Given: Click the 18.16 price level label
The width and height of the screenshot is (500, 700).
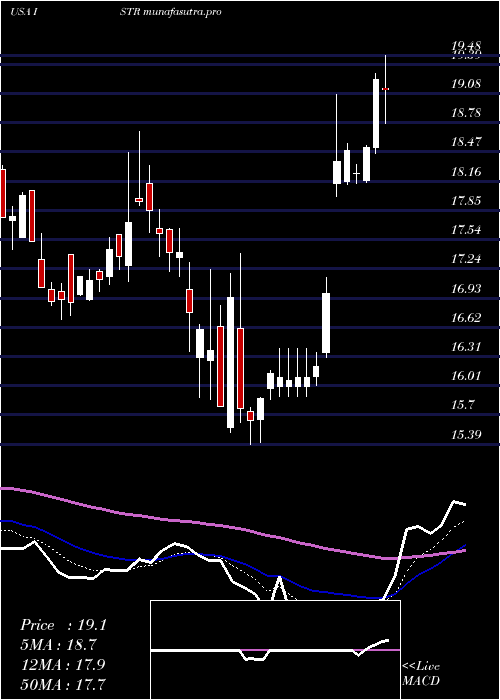Looking at the screenshot, I should (x=466, y=171).
